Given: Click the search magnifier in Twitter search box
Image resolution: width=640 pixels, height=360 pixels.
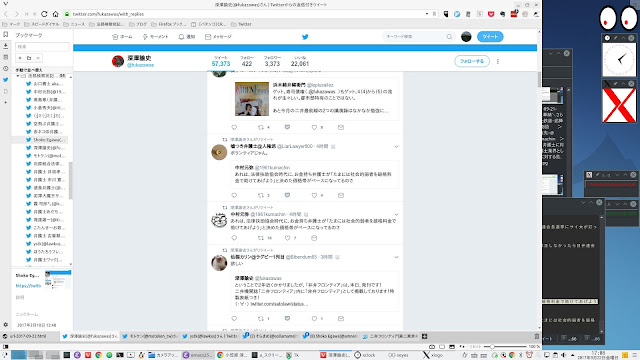Looking at the screenshot, I should pyautogui.click(x=449, y=37).
